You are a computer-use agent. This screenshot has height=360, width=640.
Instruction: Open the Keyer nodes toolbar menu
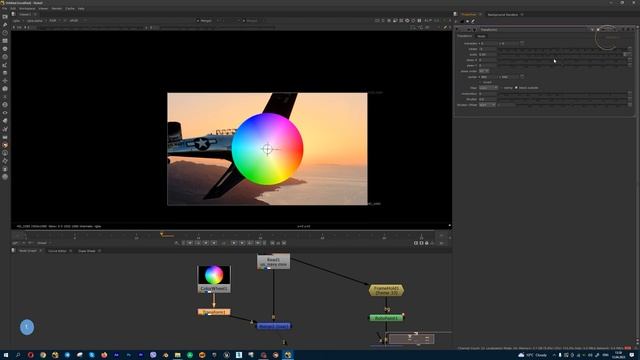point(5,65)
